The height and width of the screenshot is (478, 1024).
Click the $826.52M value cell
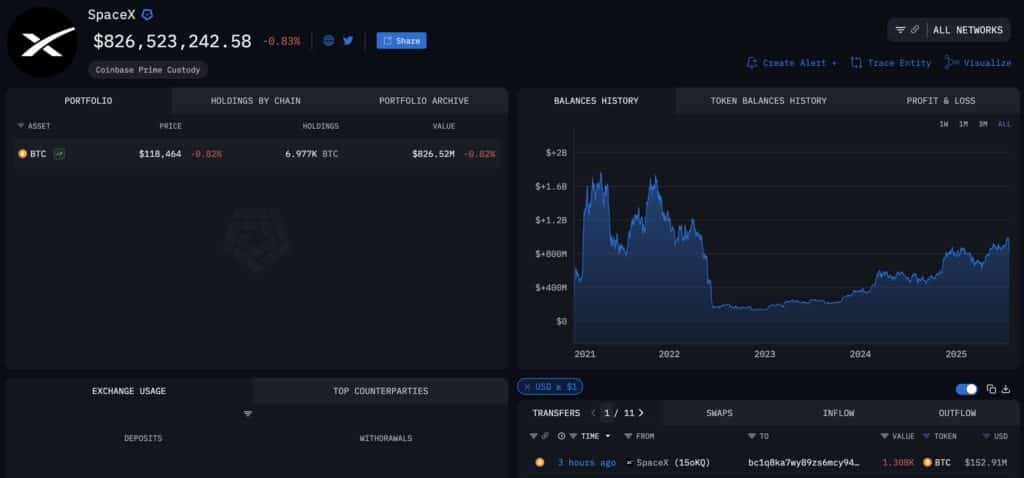click(x=433, y=154)
